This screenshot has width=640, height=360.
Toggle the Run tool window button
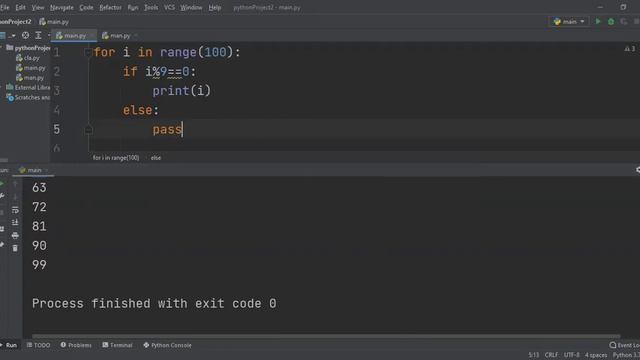(9, 345)
